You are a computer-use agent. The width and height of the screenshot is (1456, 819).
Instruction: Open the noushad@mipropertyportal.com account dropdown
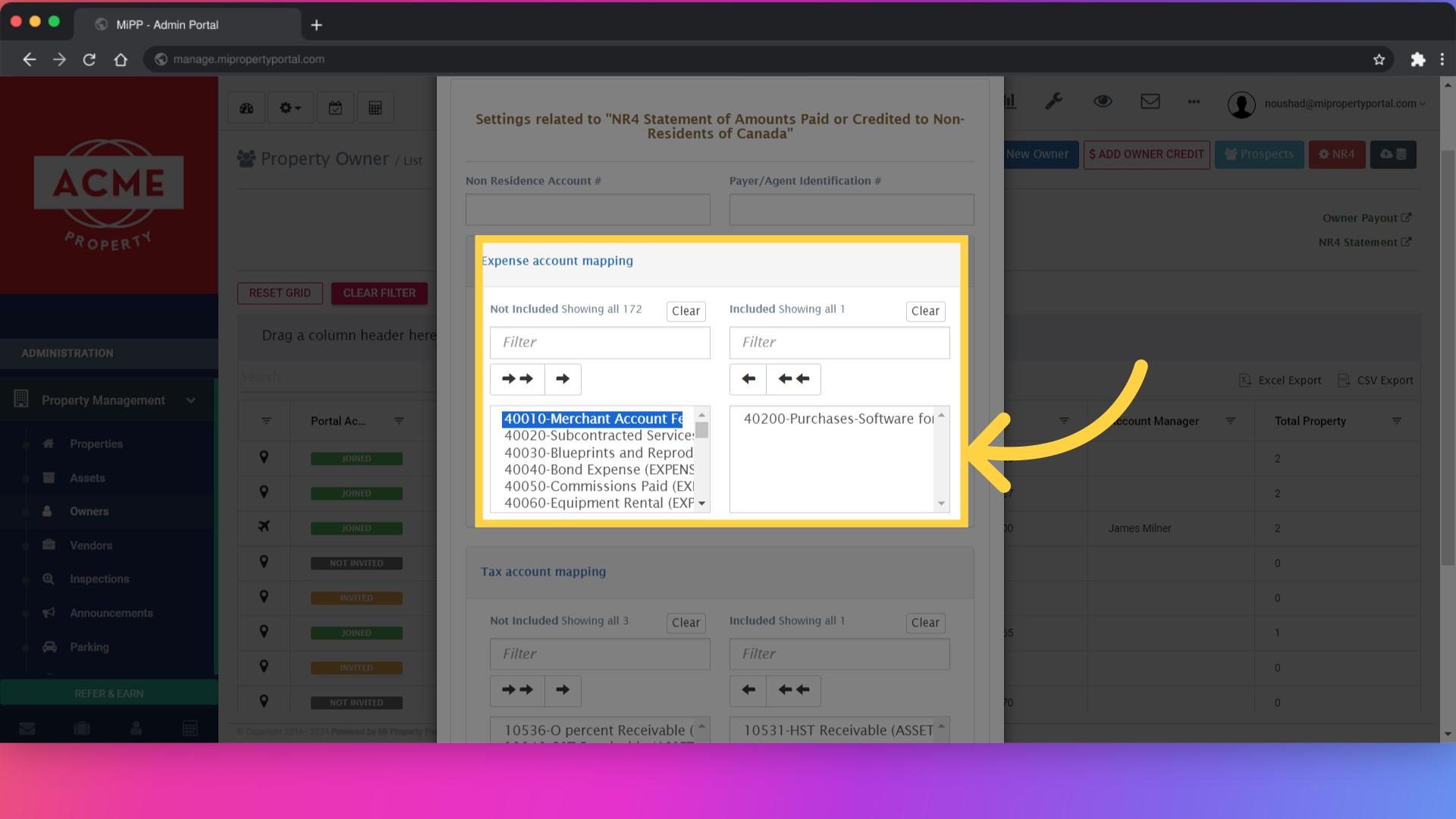click(x=1344, y=104)
